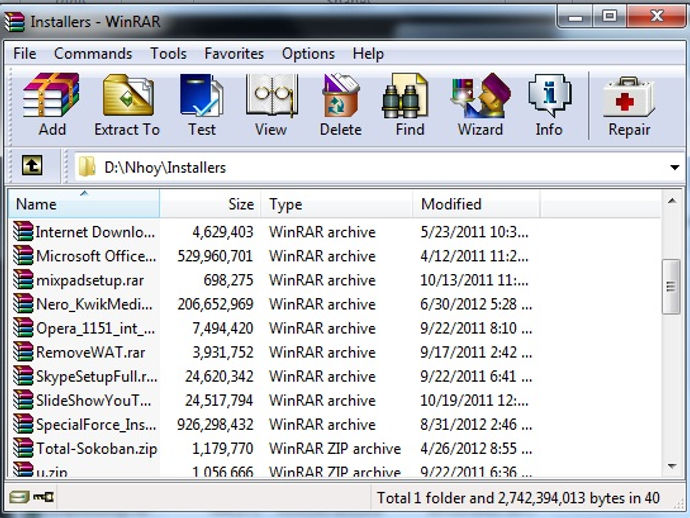
Task: Select the RemoveWAT.rar file name
Action: pos(91,353)
